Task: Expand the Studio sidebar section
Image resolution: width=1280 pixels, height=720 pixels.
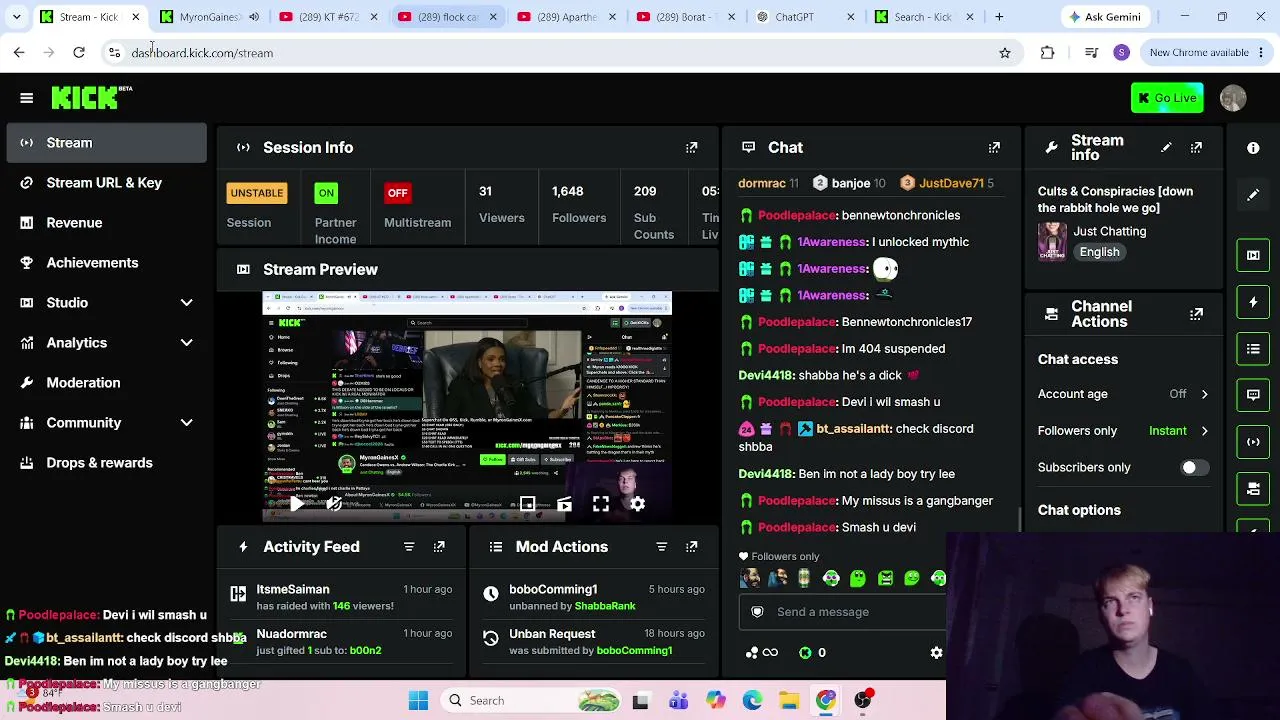Action: coord(186,303)
